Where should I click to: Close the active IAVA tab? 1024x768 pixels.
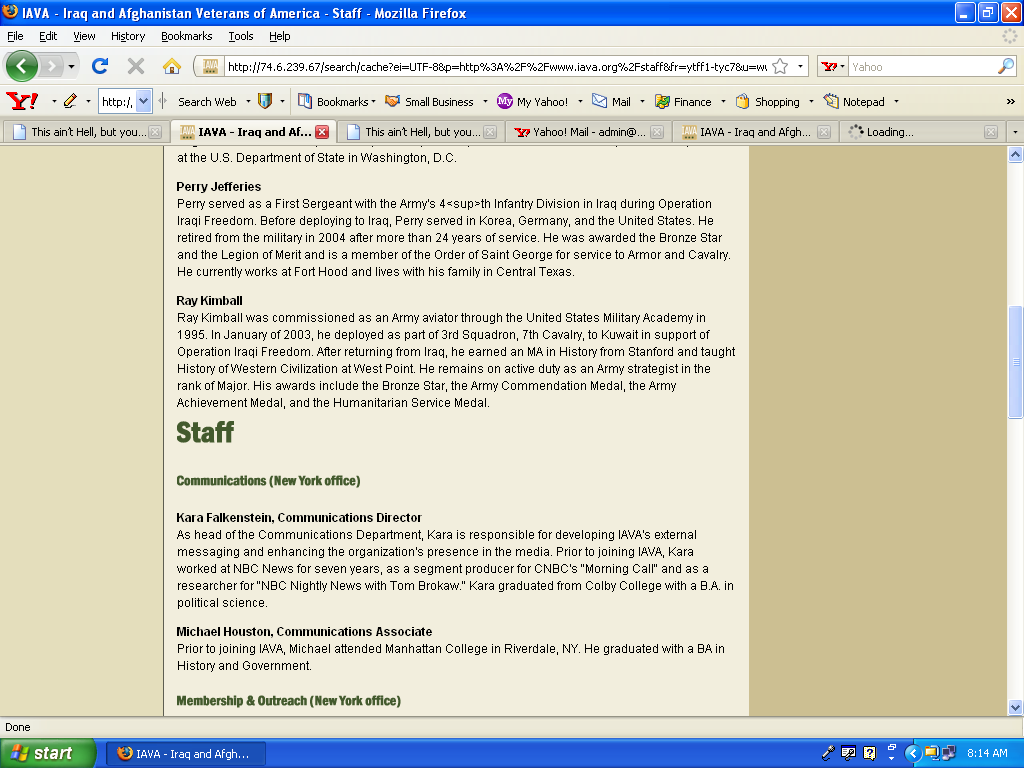click(322, 132)
